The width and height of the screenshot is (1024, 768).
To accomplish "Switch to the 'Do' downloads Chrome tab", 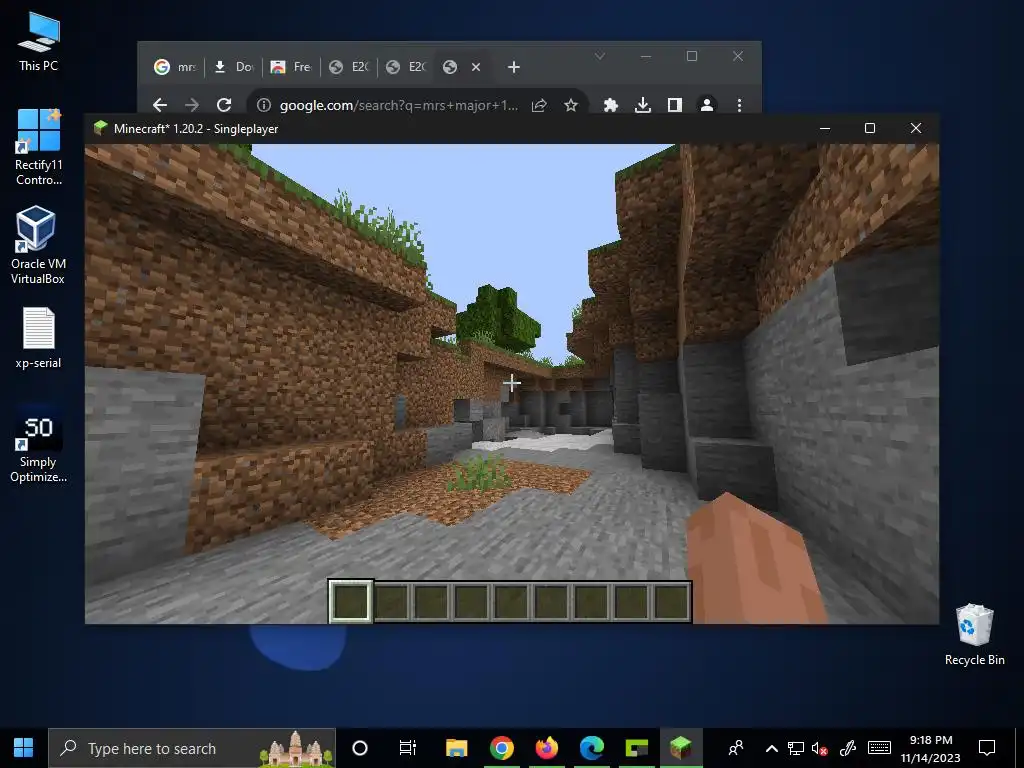I will click(234, 67).
